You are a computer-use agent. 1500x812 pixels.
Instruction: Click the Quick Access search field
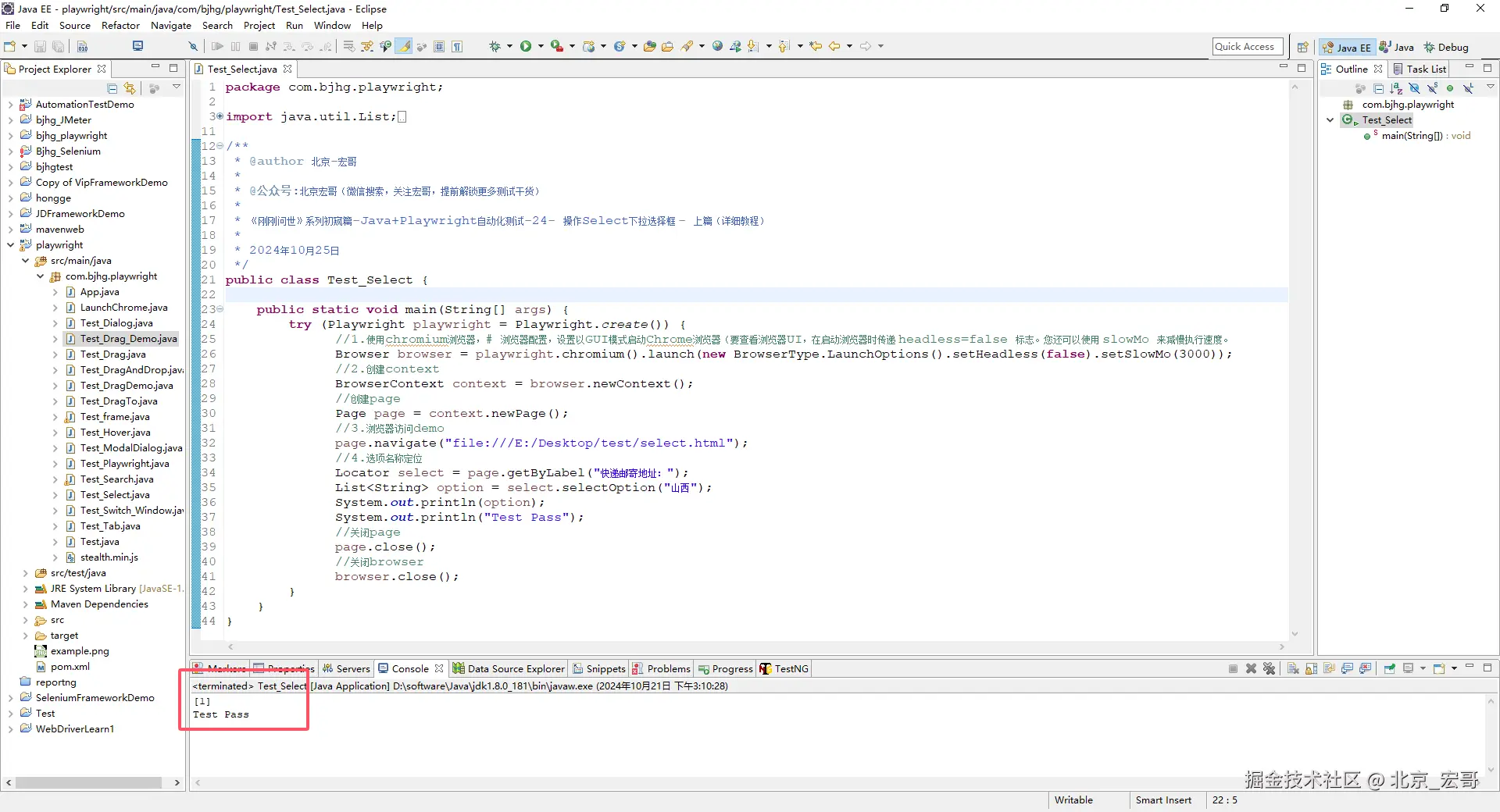(1248, 47)
